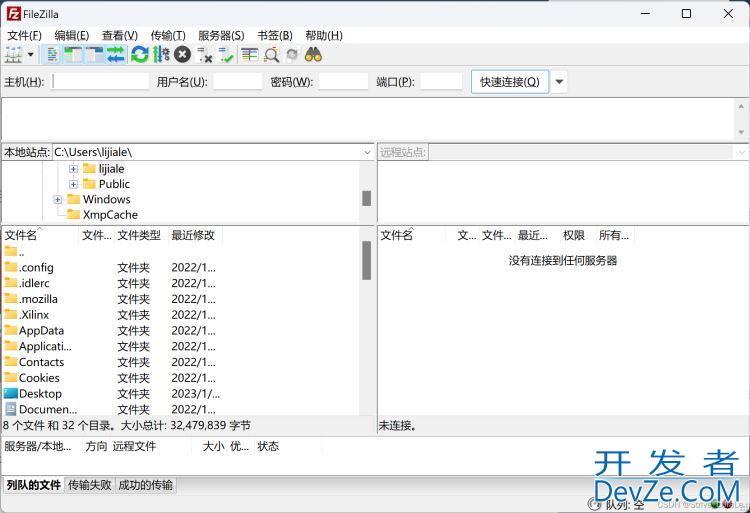Open the 文件(F) menu
The width and height of the screenshot is (750, 513).
tap(24, 35)
